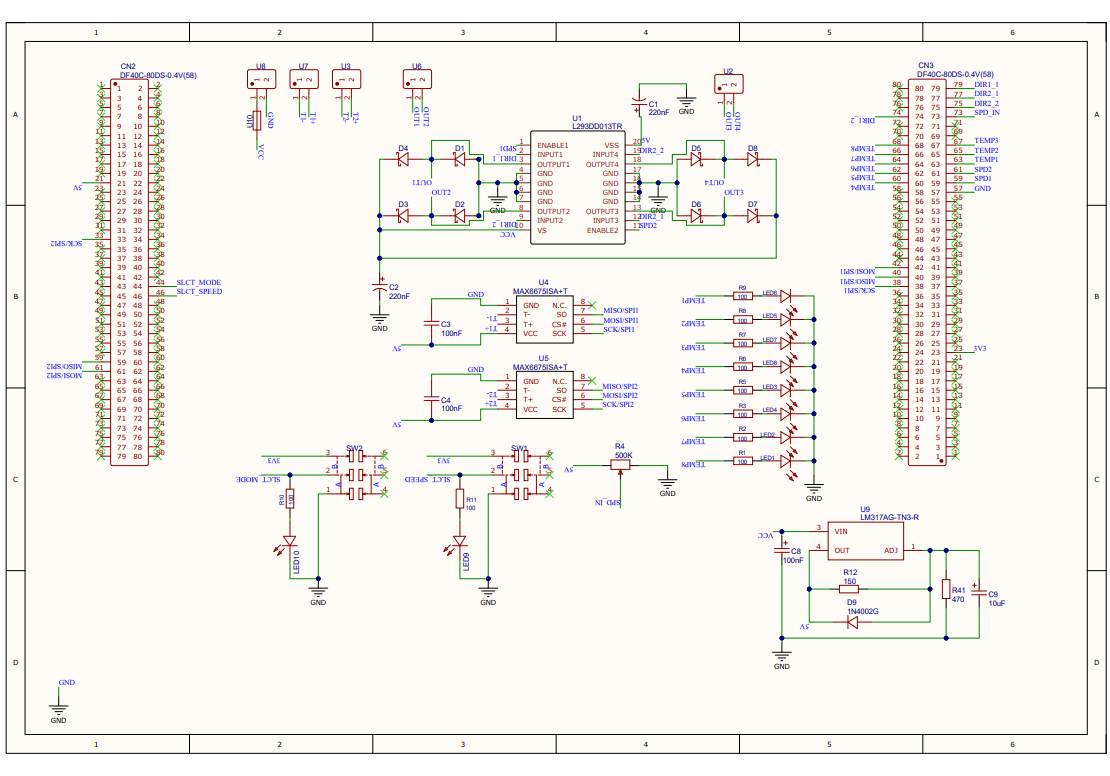The image size is (1110, 776).
Task: Select resistor R12 150 ohm
Action: 850,589
